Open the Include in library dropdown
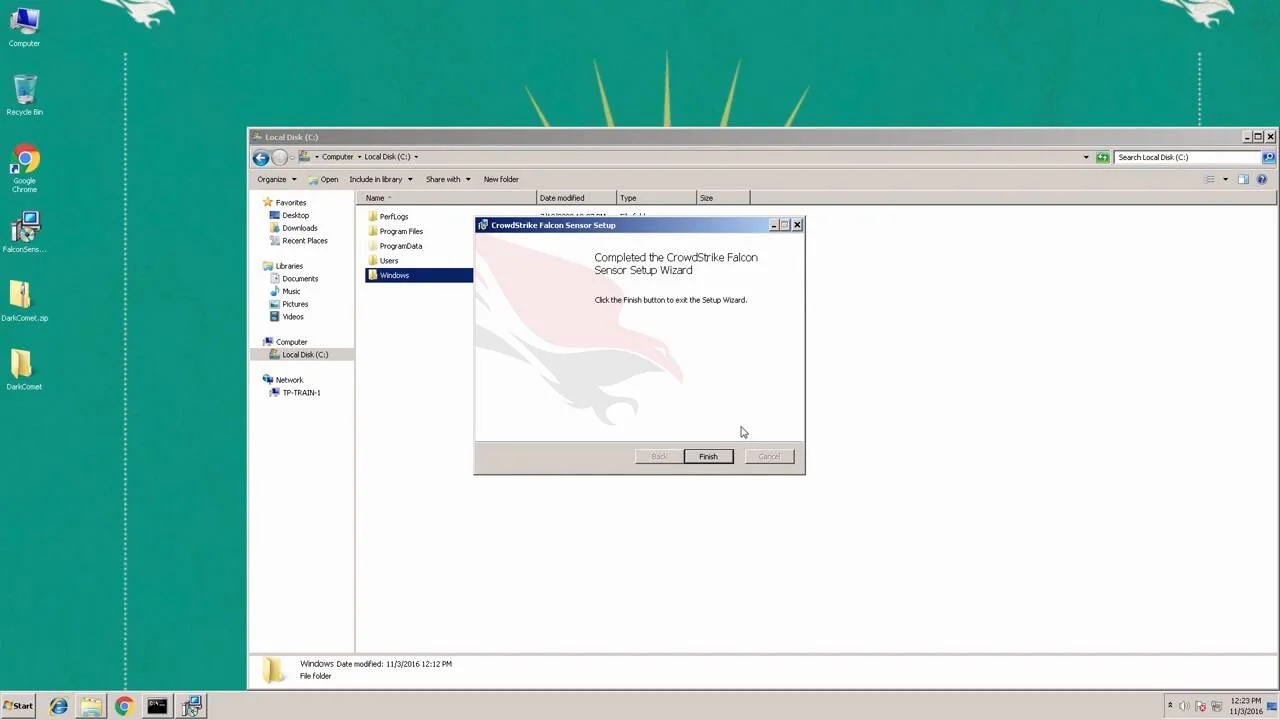Viewport: 1280px width, 720px height. coord(380,179)
